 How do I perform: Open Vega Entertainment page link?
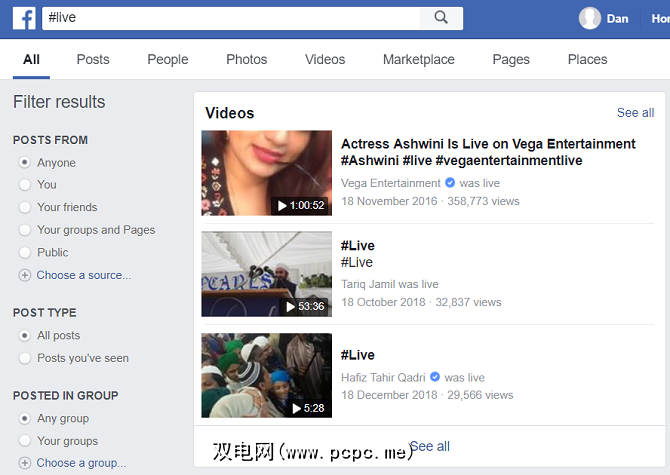pos(391,183)
